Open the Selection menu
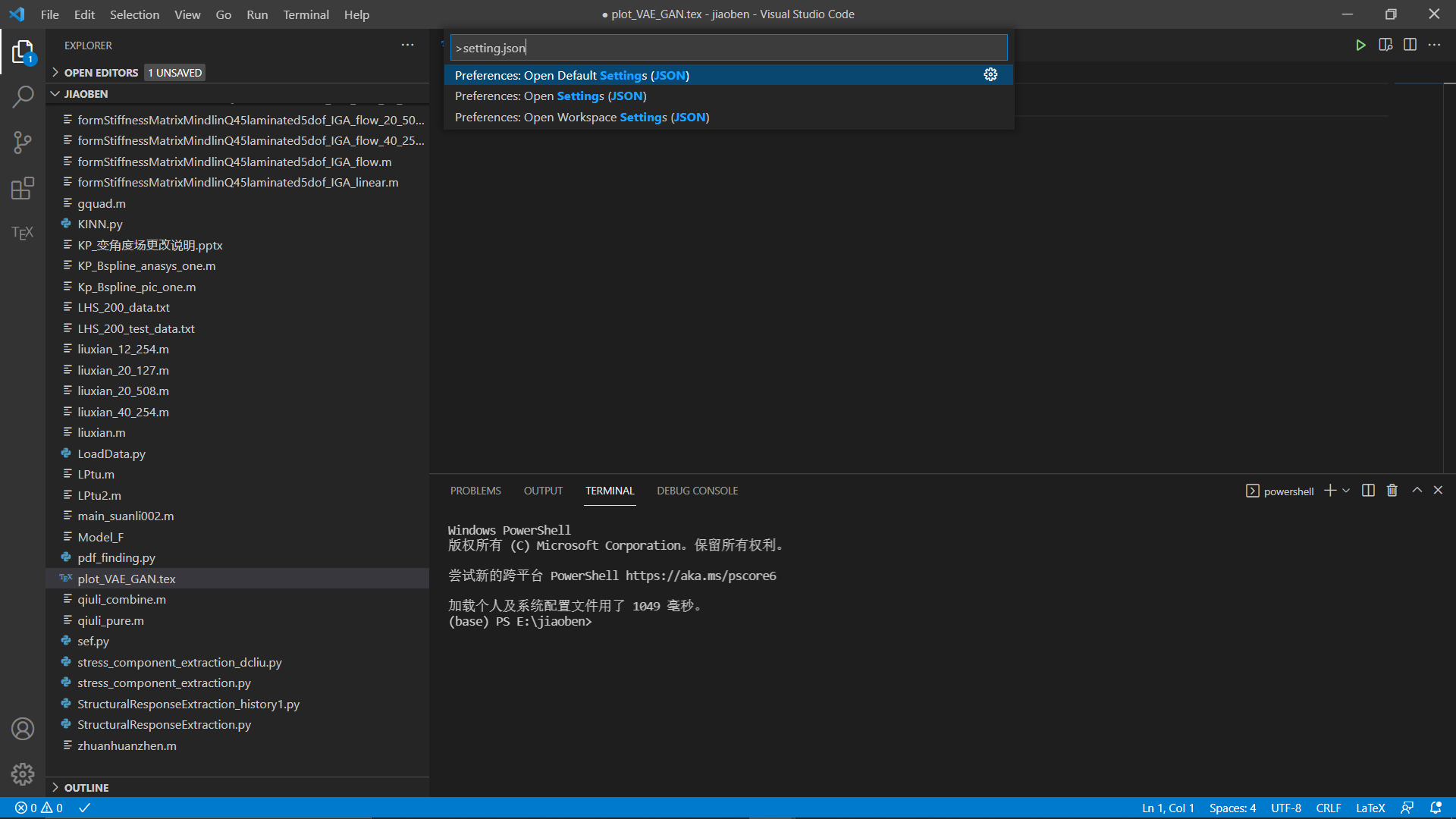The image size is (1456, 819). coord(134,14)
